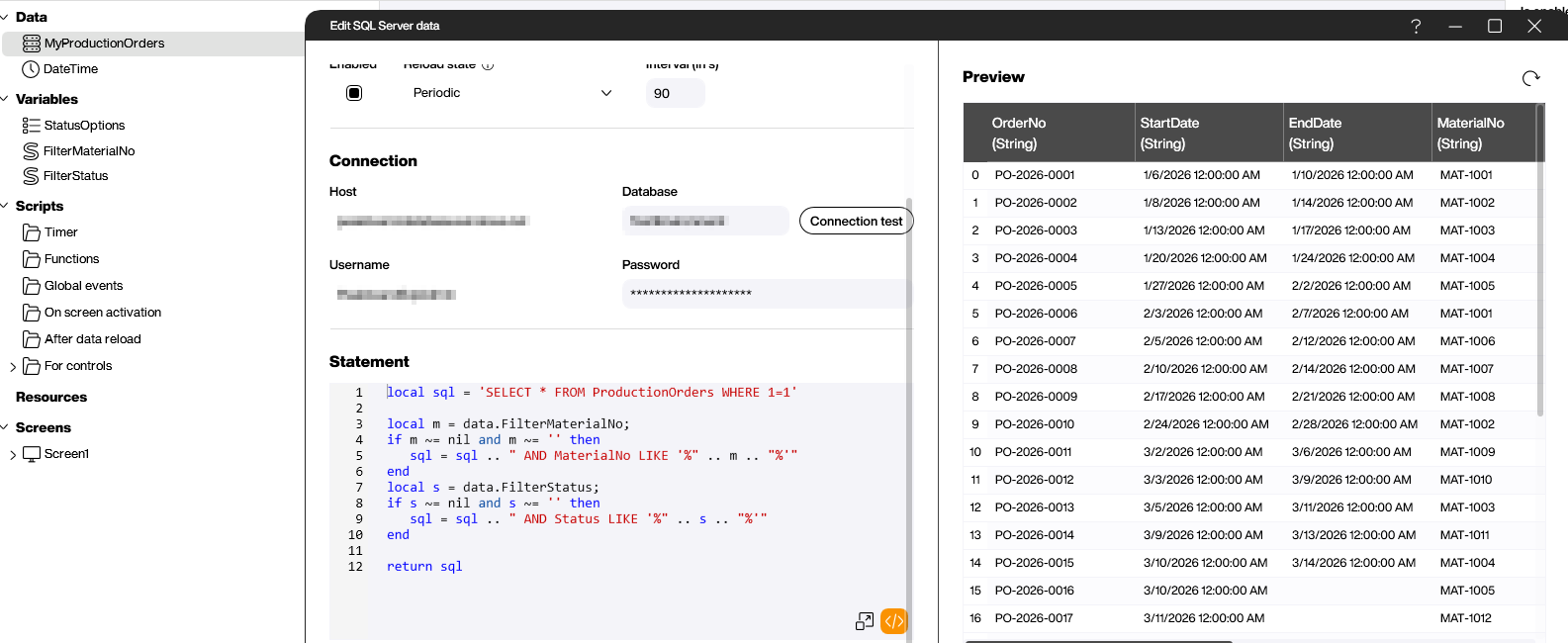Collapse the Screens section
1568x643 pixels.
pos(5,427)
